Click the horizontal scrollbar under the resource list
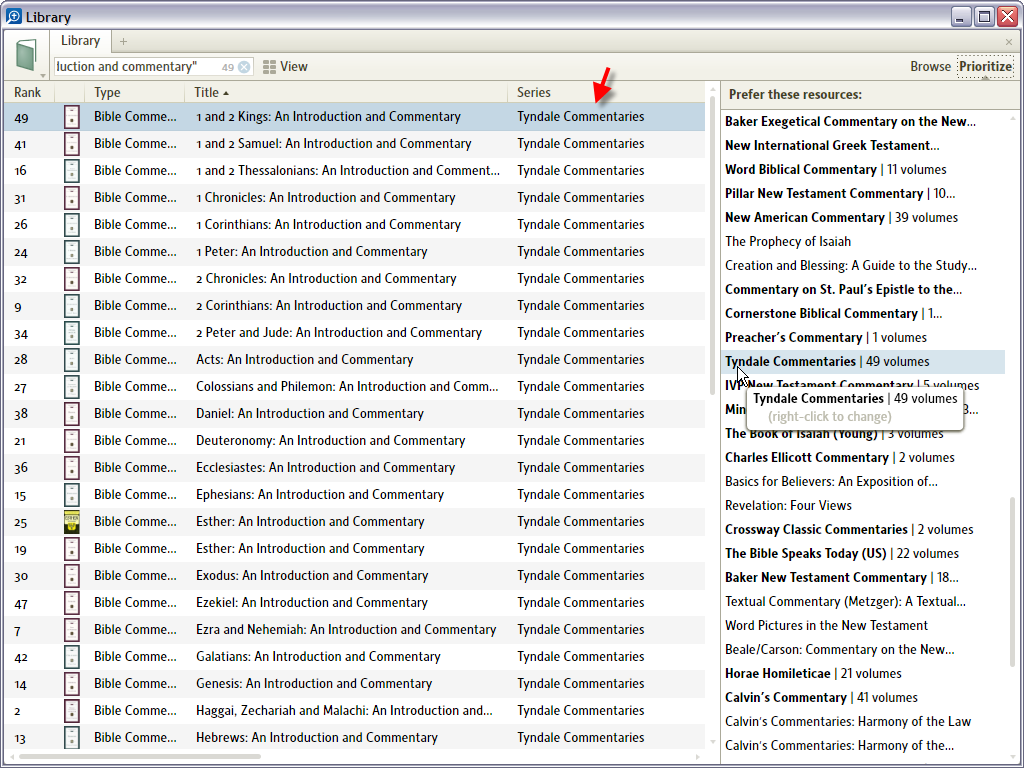The width and height of the screenshot is (1024, 768). 140,757
